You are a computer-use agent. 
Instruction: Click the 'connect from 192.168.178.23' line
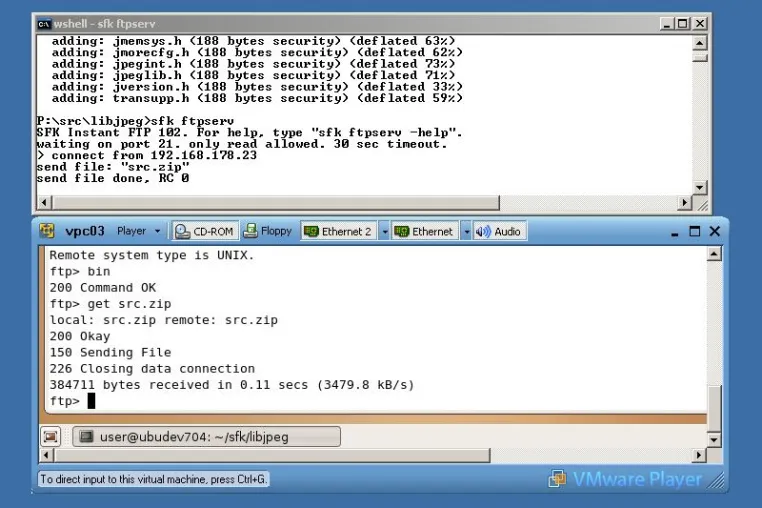tap(147, 156)
